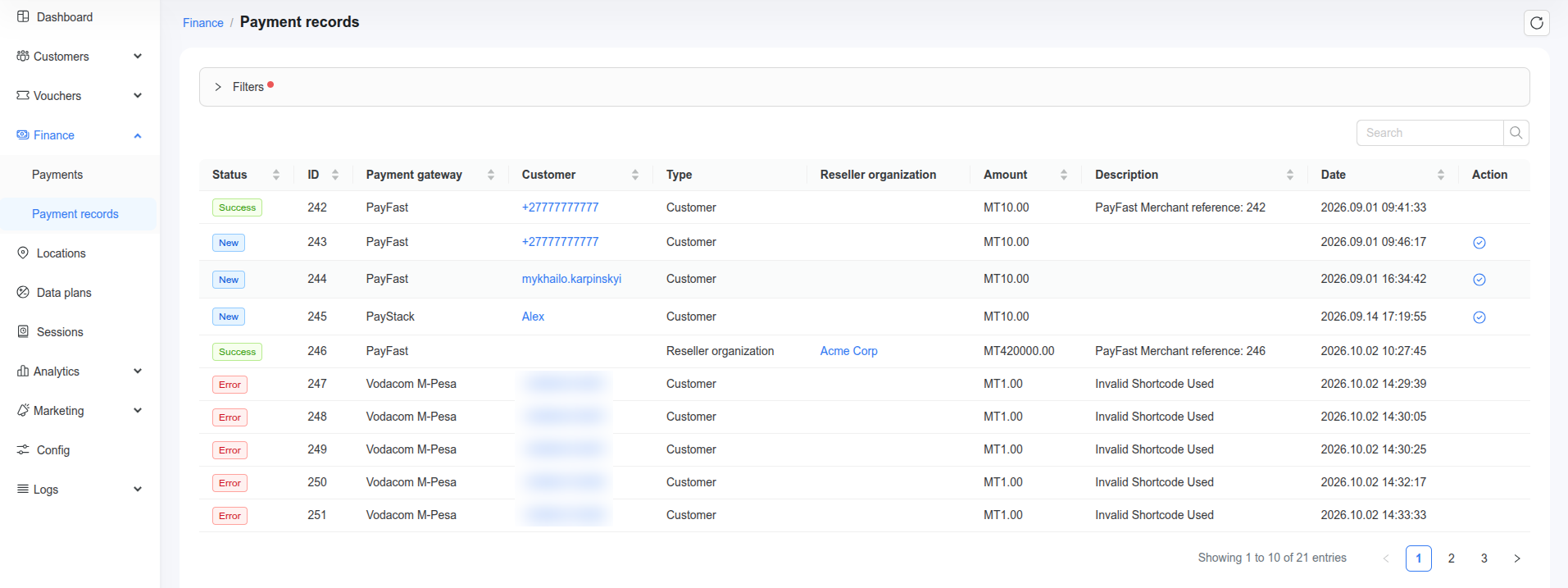
Task: Click New status badge for row 245
Action: point(229,317)
